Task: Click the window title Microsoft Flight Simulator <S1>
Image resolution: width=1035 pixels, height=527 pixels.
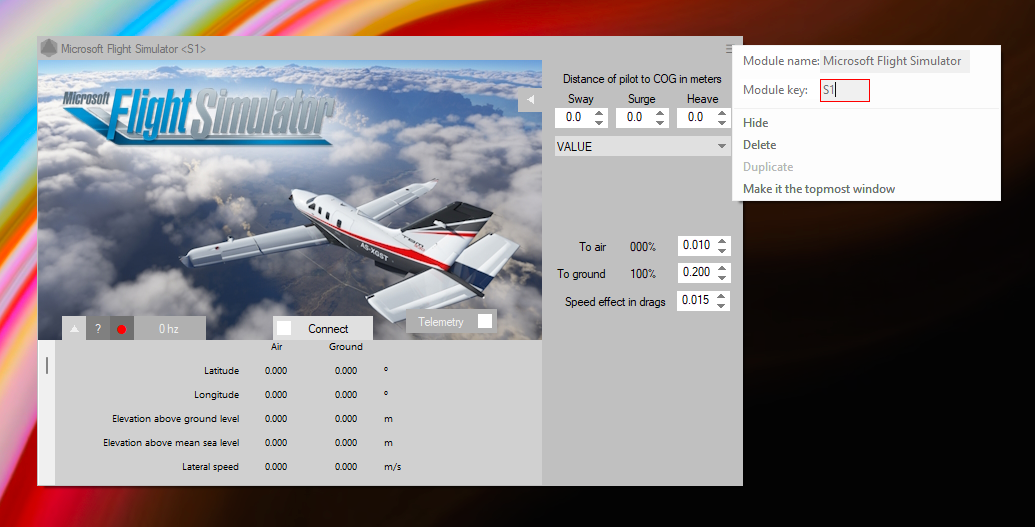Action: point(133,49)
